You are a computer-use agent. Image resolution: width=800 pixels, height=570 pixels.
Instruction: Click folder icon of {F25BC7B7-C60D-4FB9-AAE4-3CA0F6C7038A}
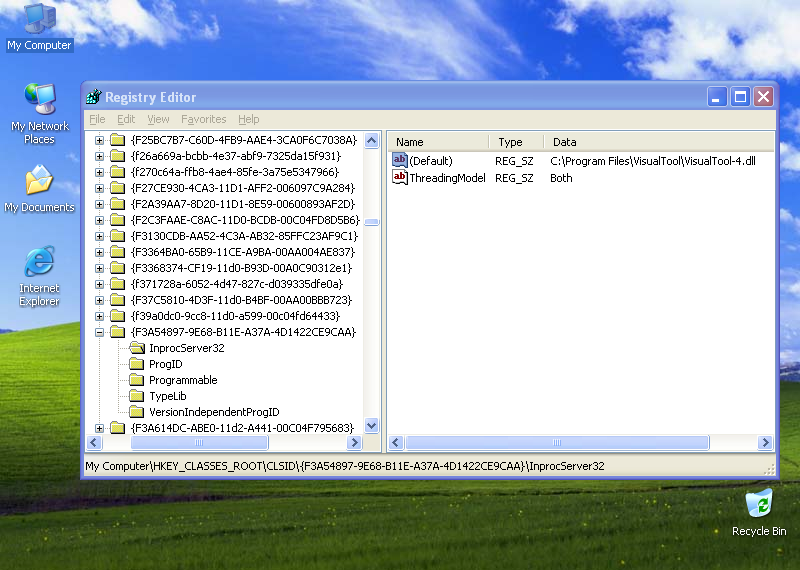pyautogui.click(x=118, y=140)
